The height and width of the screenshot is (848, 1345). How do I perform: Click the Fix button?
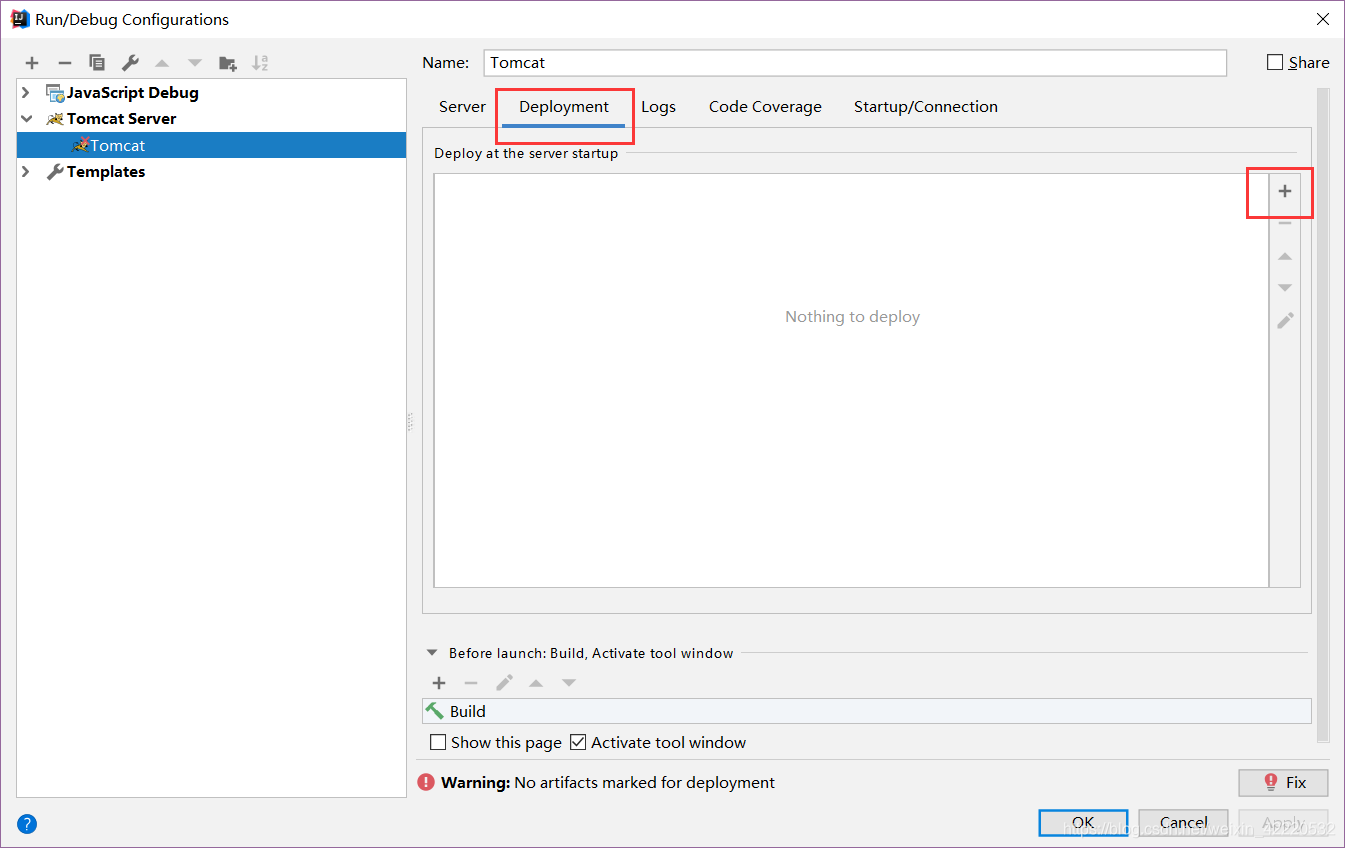[1283, 782]
